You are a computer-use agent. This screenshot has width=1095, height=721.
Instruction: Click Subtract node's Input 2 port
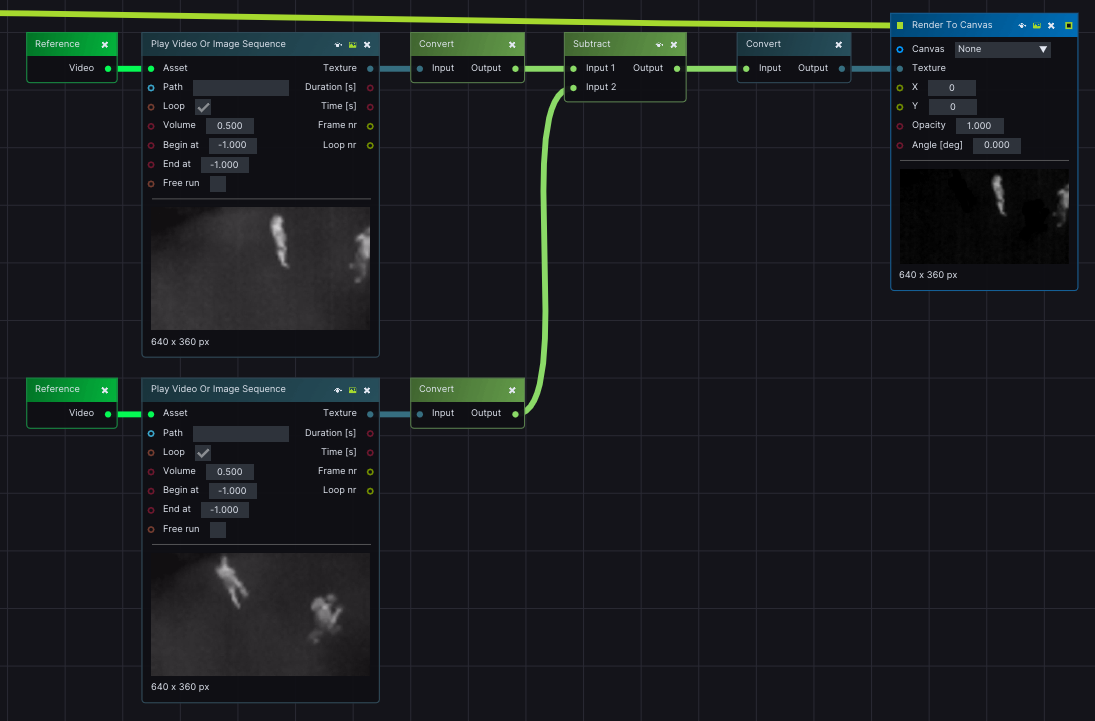[x=573, y=88]
